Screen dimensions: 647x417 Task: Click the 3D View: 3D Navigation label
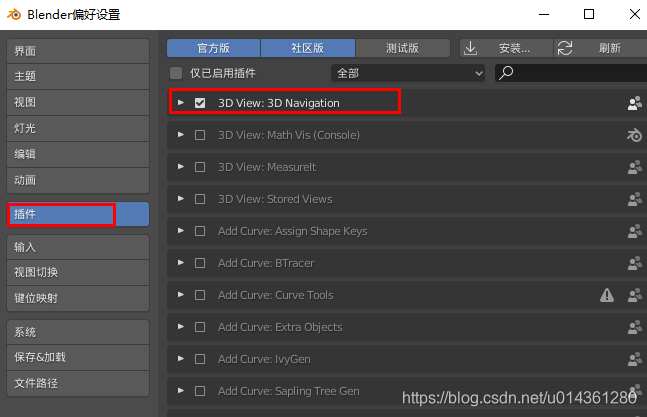pos(279,103)
